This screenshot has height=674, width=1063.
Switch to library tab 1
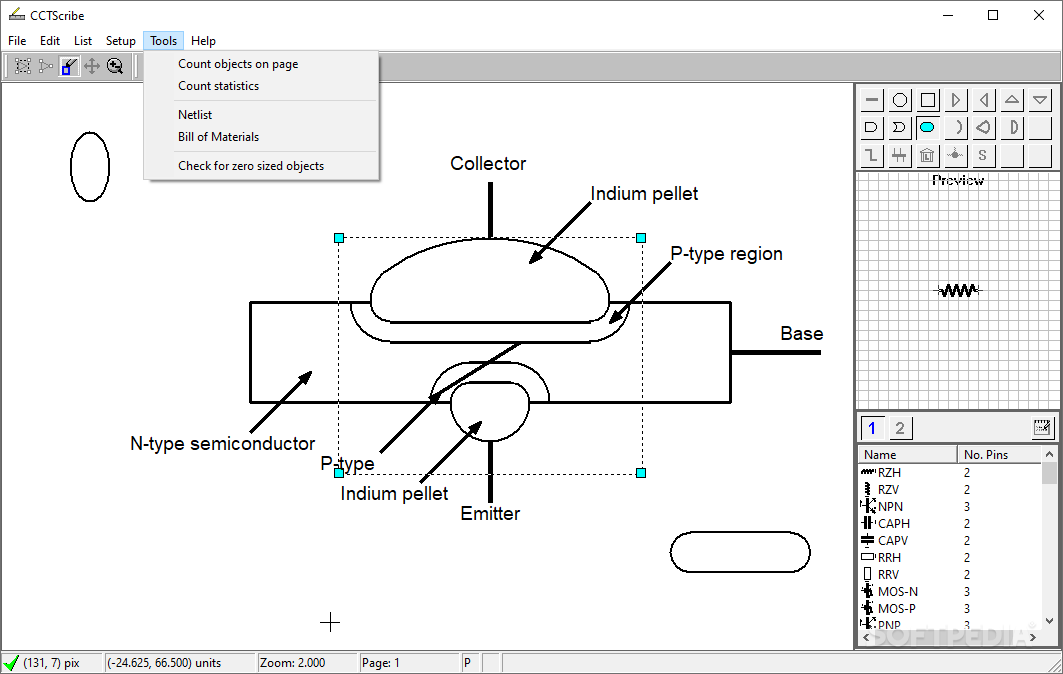873,428
